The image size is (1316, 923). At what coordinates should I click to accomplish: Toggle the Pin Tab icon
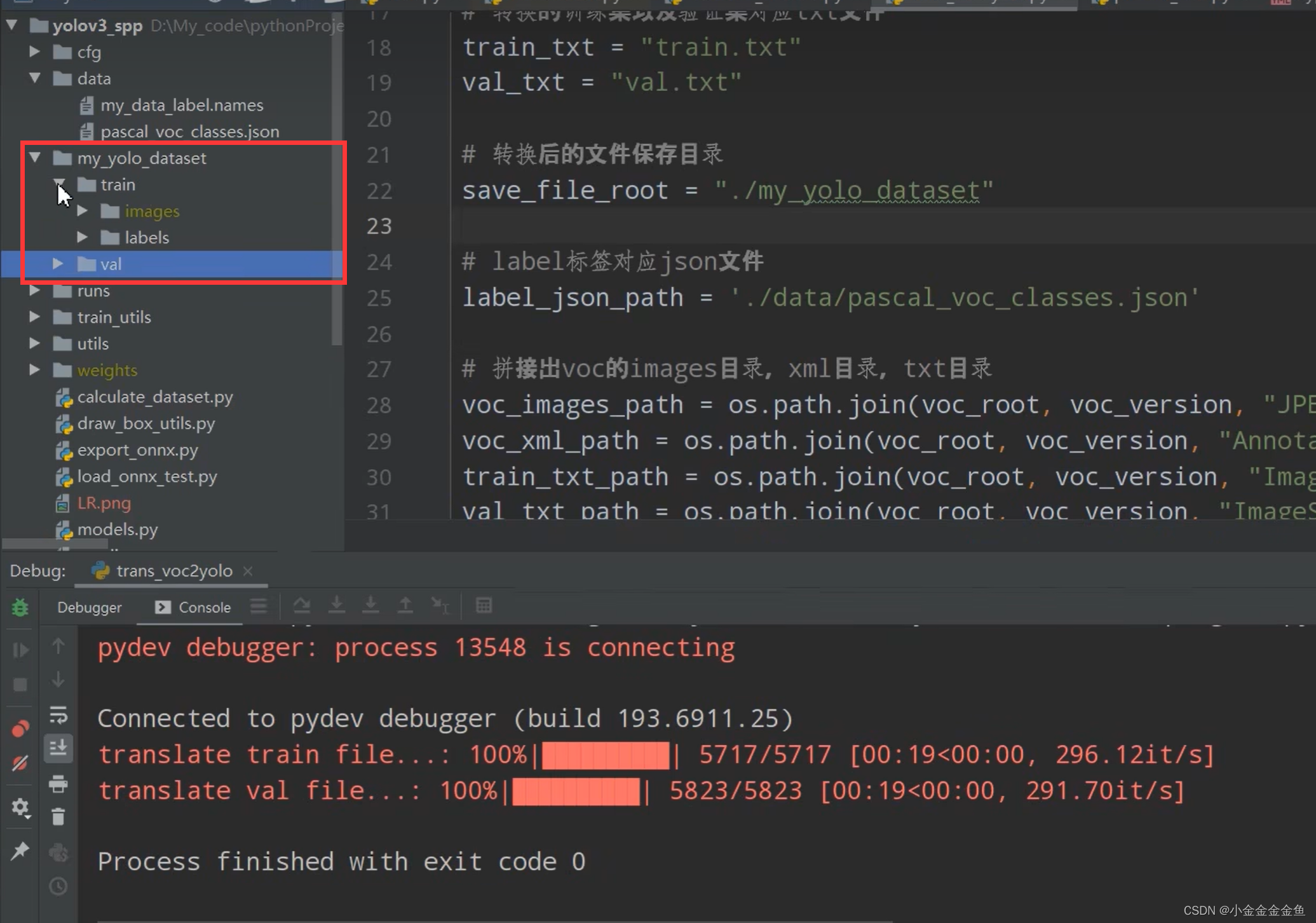point(20,850)
